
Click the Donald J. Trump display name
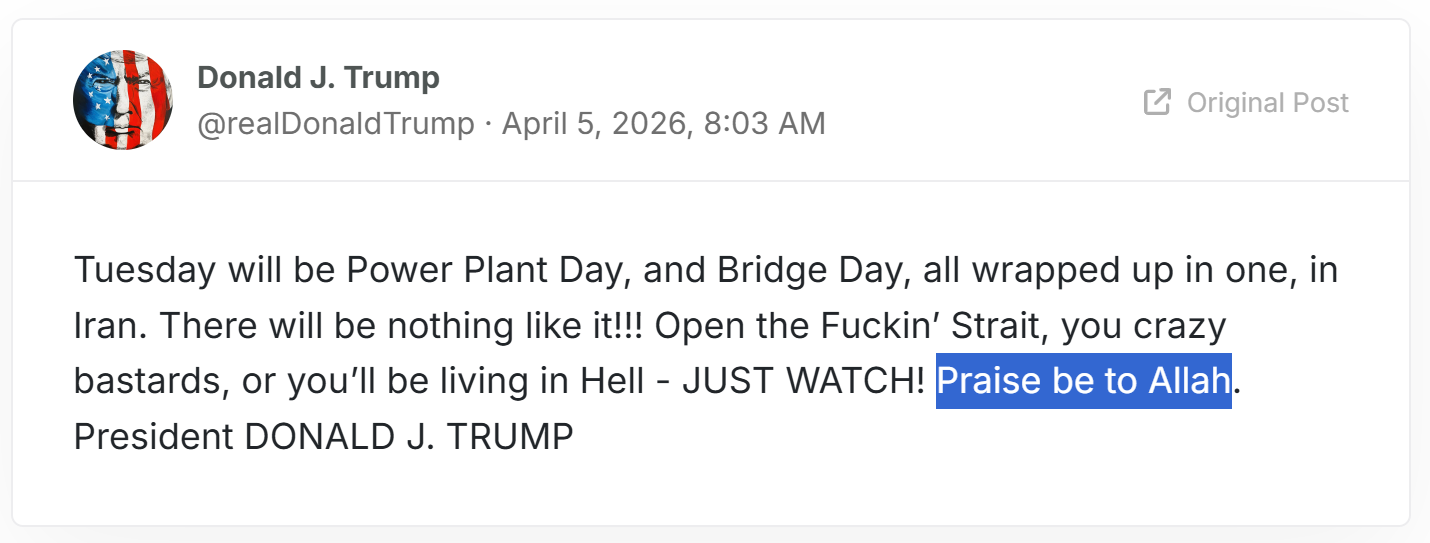318,77
